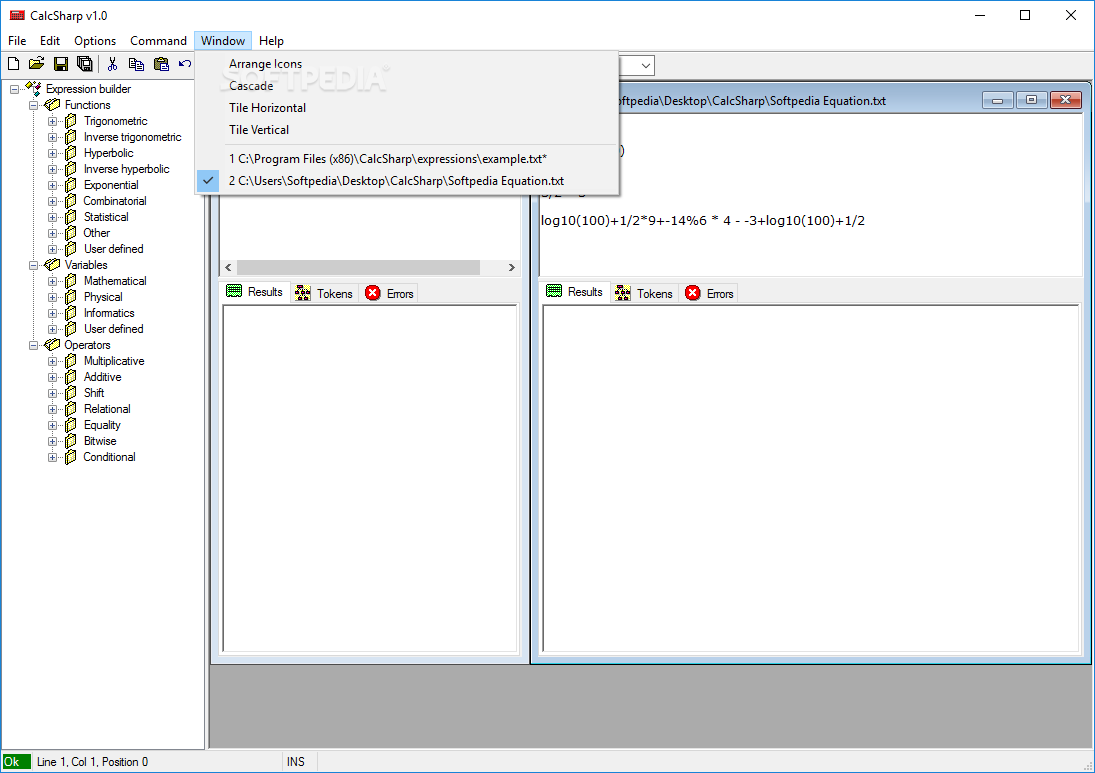Image resolution: width=1095 pixels, height=773 pixels.
Task: Open Results tab in Softpedia Equation window
Action: point(575,291)
